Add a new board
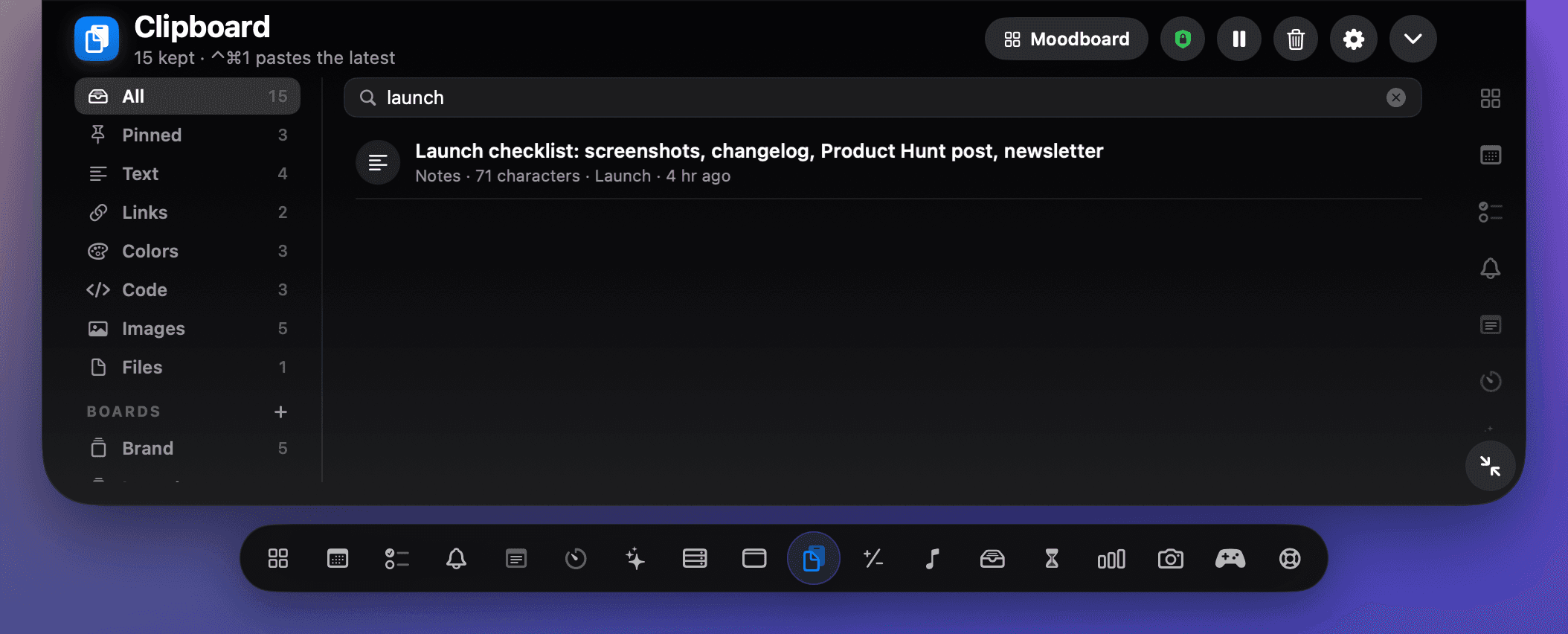The width and height of the screenshot is (1568, 634). tap(280, 412)
